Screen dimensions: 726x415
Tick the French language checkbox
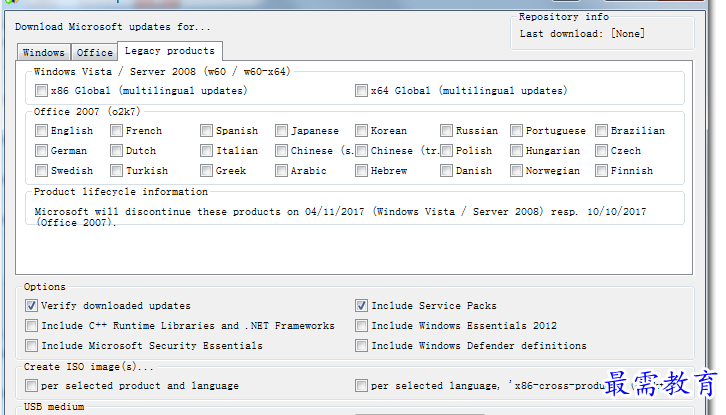click(x=116, y=131)
